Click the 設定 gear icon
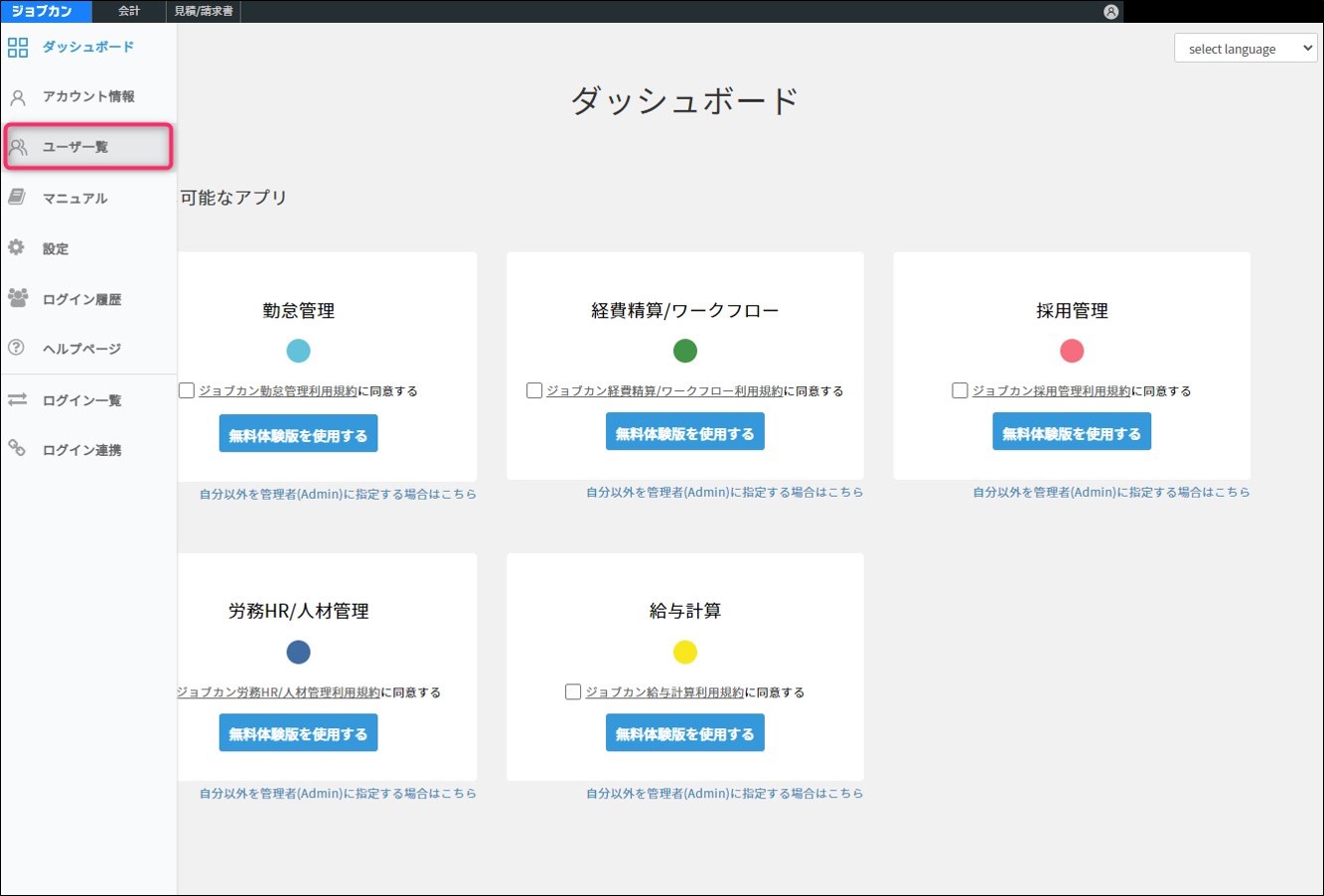 [x=17, y=247]
